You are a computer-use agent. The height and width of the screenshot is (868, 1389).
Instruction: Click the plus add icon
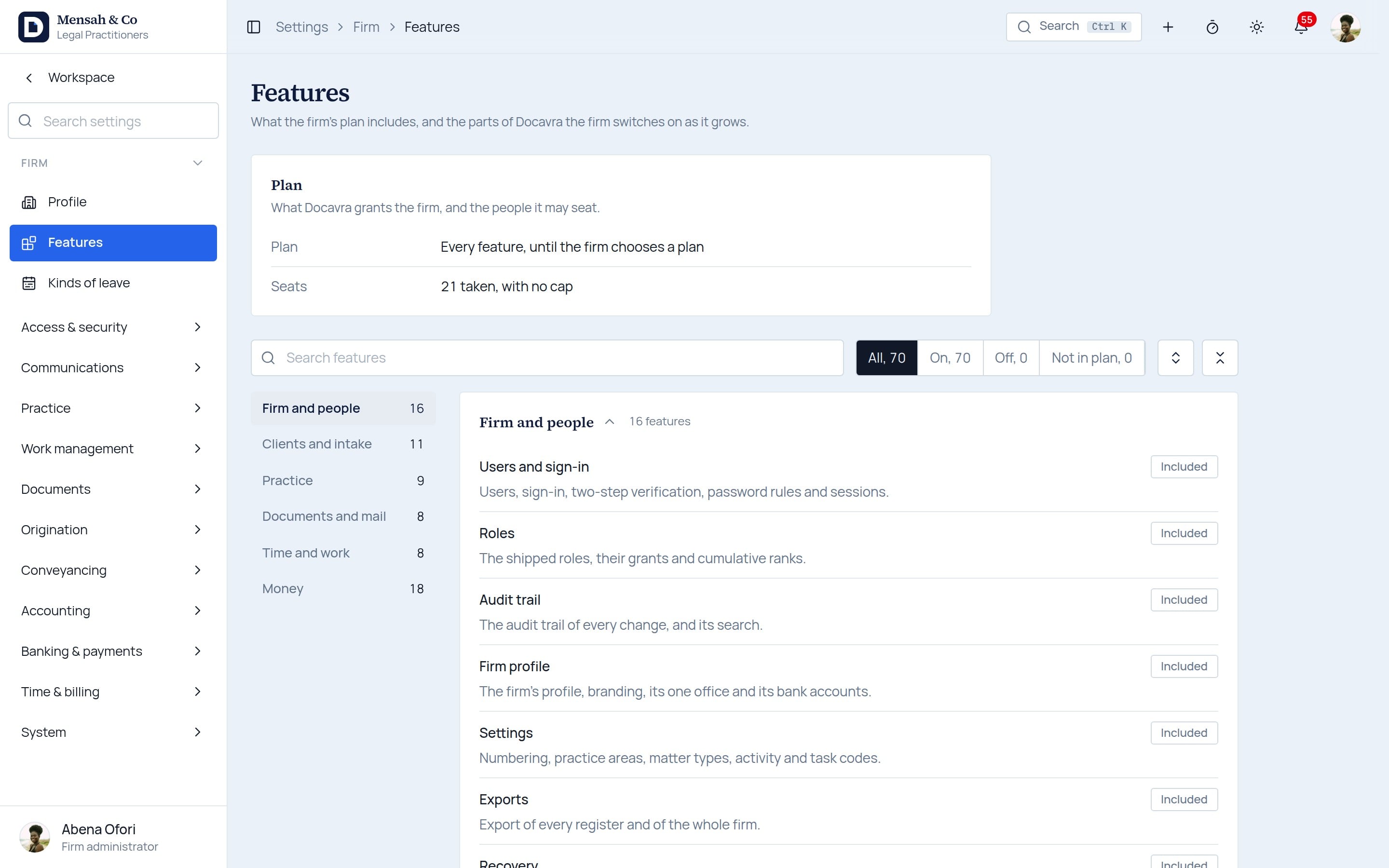[1168, 27]
